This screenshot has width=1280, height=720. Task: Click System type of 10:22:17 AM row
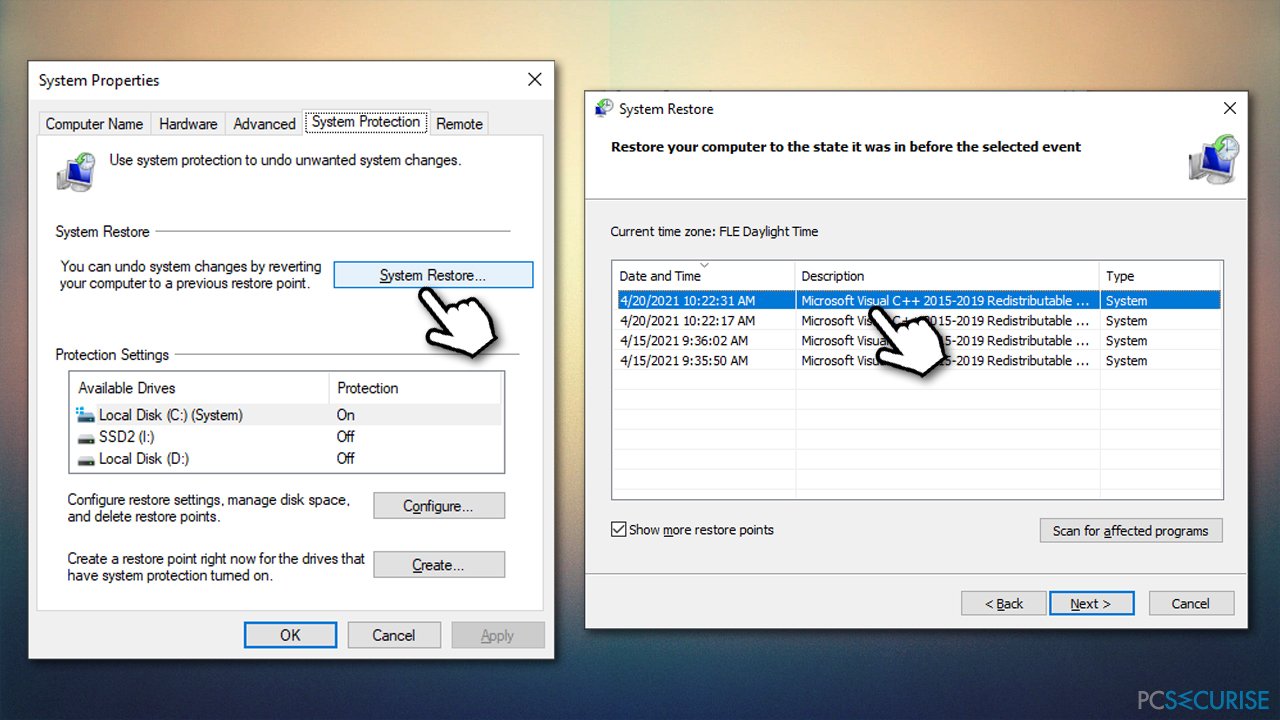[x=1127, y=321]
